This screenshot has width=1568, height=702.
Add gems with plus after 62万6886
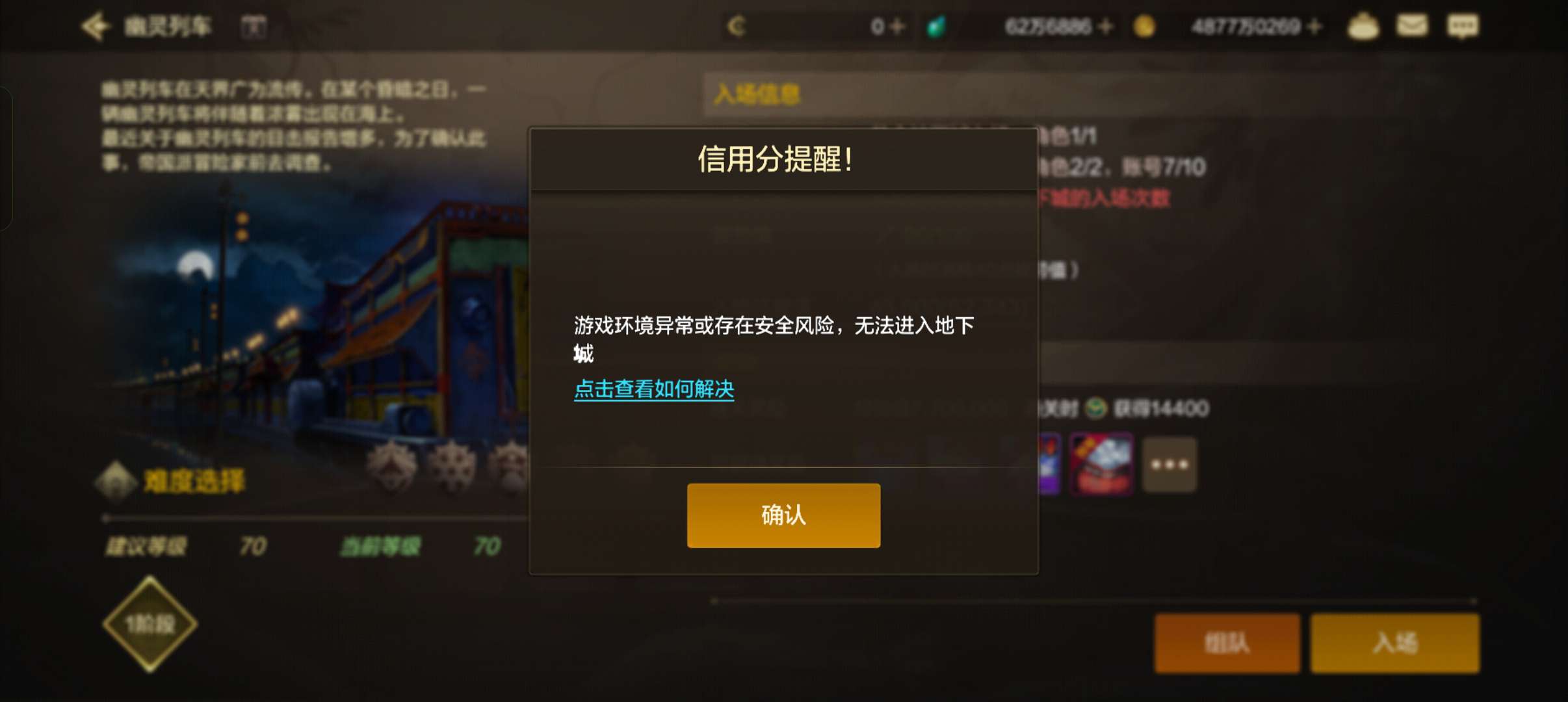click(1104, 27)
